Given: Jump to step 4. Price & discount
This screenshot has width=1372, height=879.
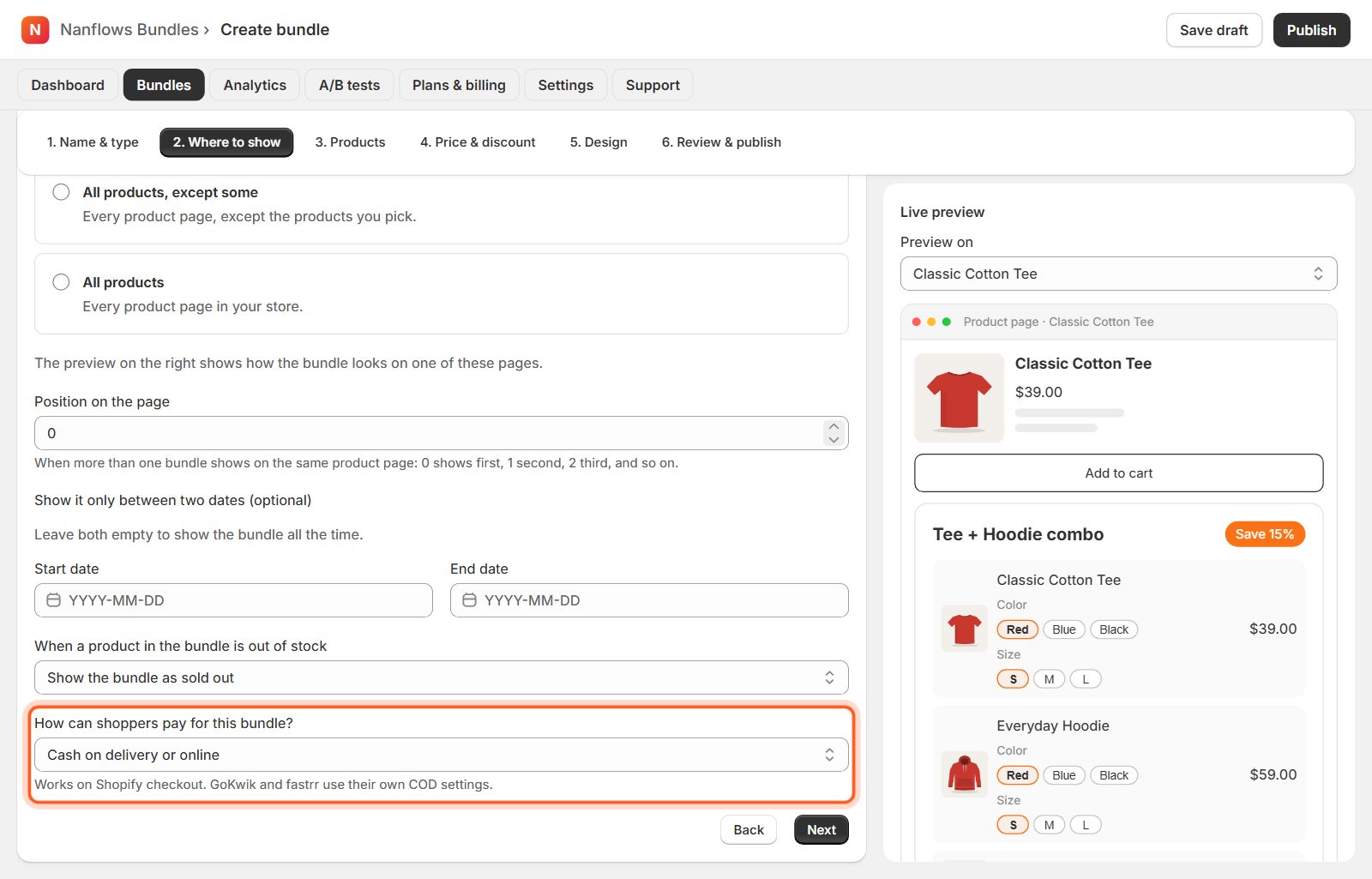Looking at the screenshot, I should 478,142.
